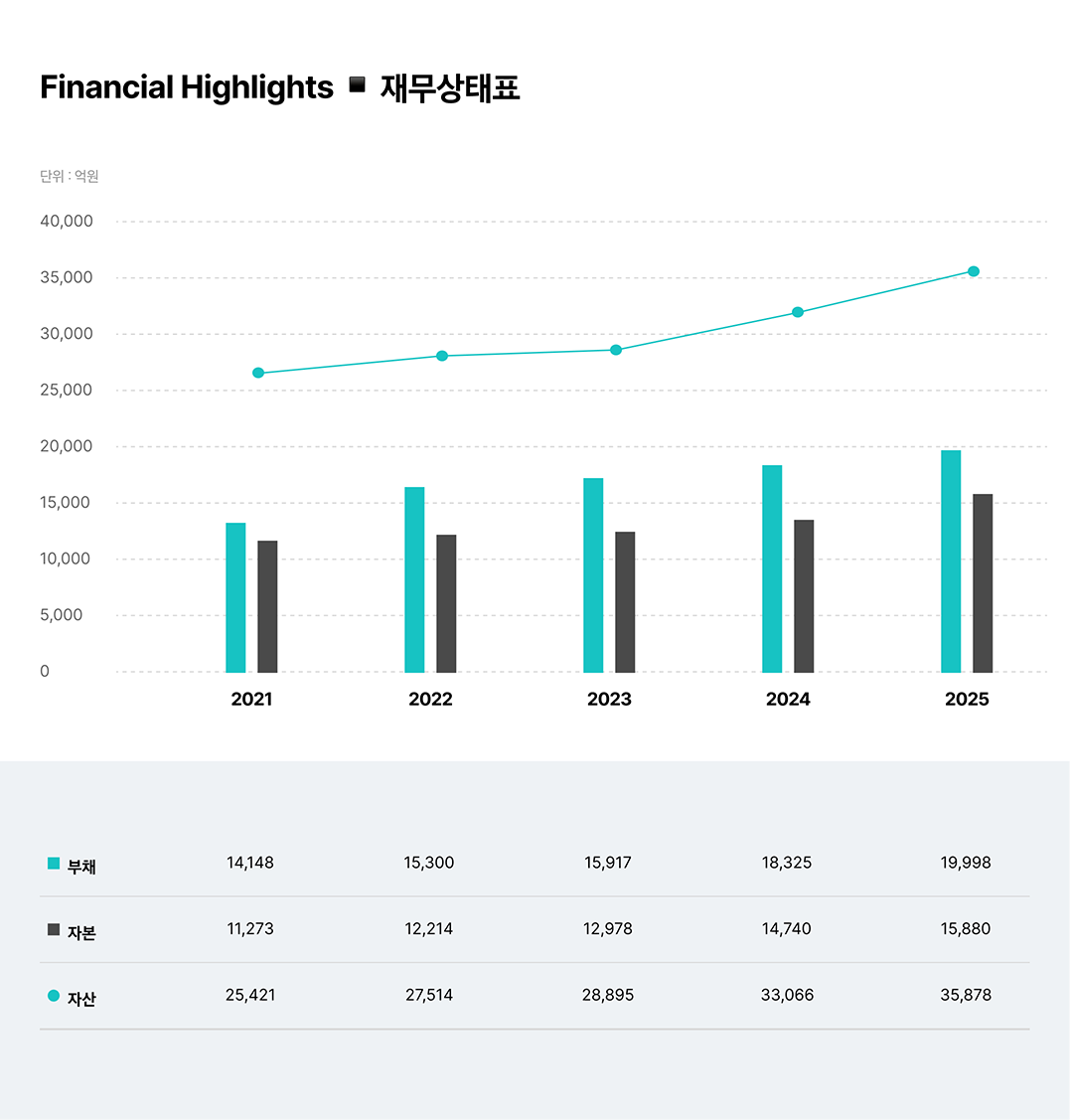Click the 40,000 y-axis label
Screen dimensions: 1070x1120
pyautogui.click(x=67, y=222)
